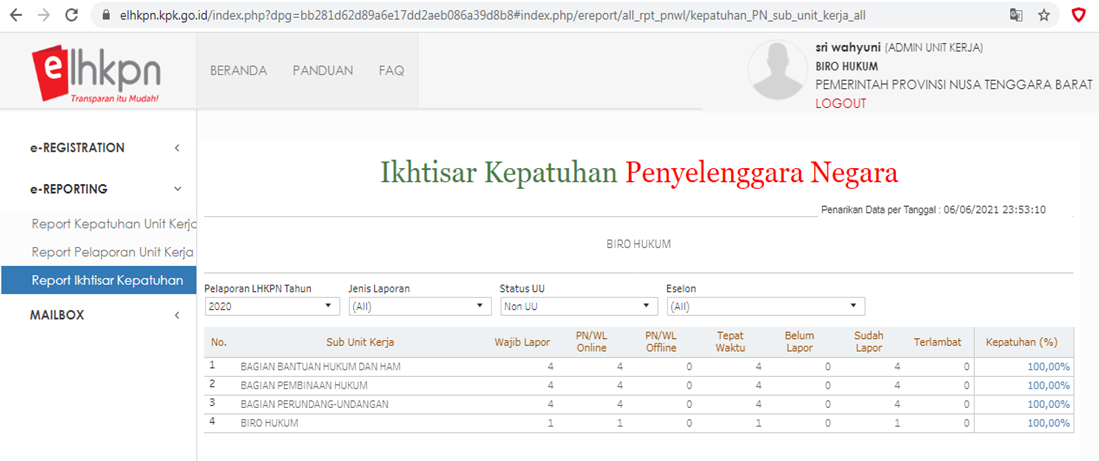Open Report Kepatuhan Unit Kerja
Screen dimensions: 1099x461
click(x=111, y=224)
